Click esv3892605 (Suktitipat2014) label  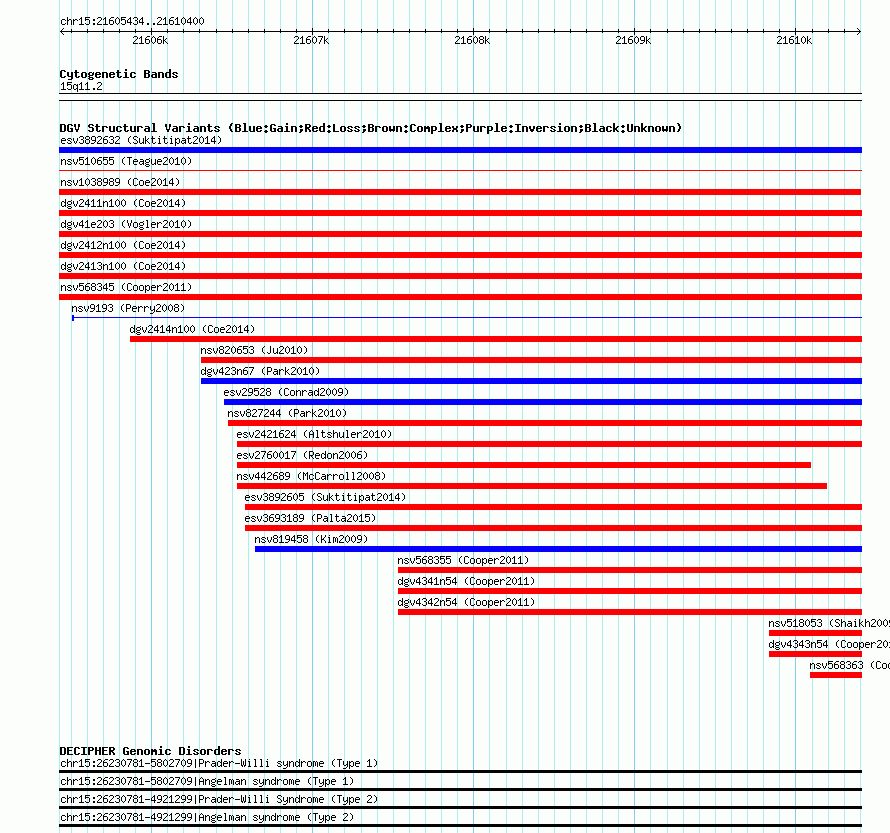tap(326, 497)
